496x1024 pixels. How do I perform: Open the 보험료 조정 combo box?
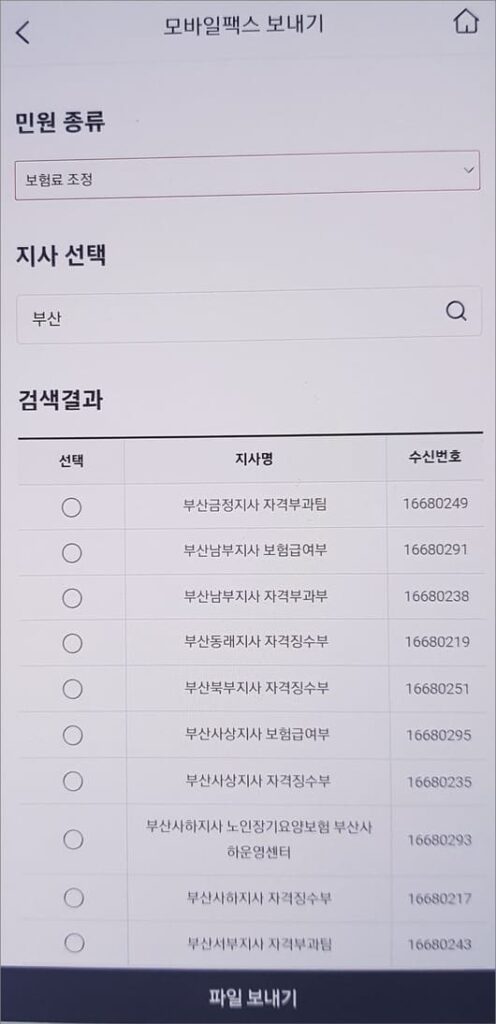(x=247, y=176)
